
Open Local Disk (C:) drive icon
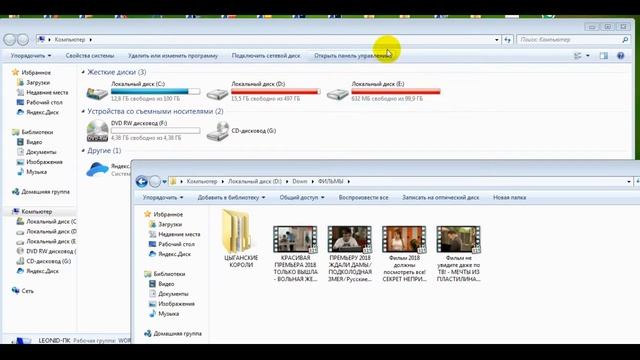click(x=97, y=93)
